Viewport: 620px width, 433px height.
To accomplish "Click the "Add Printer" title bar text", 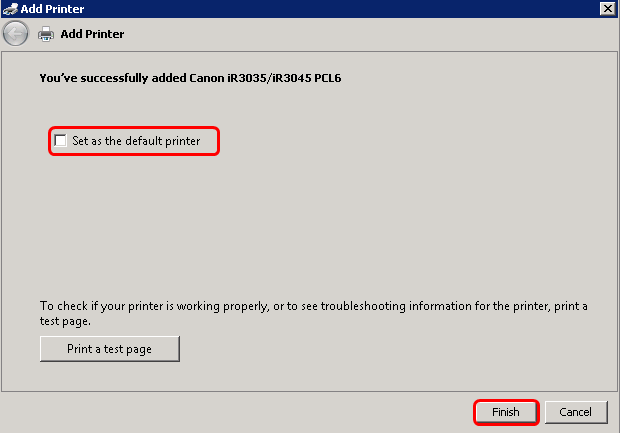I will pyautogui.click(x=52, y=8).
